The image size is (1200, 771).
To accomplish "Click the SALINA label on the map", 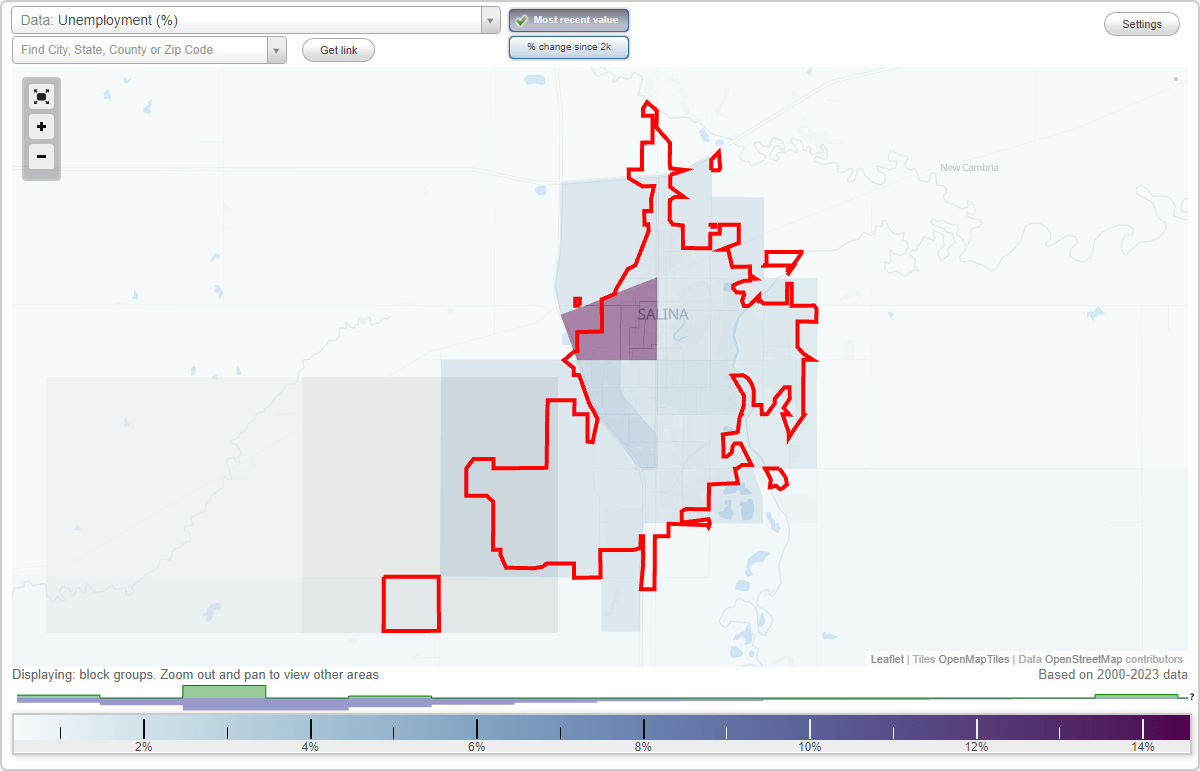I will coord(664,313).
